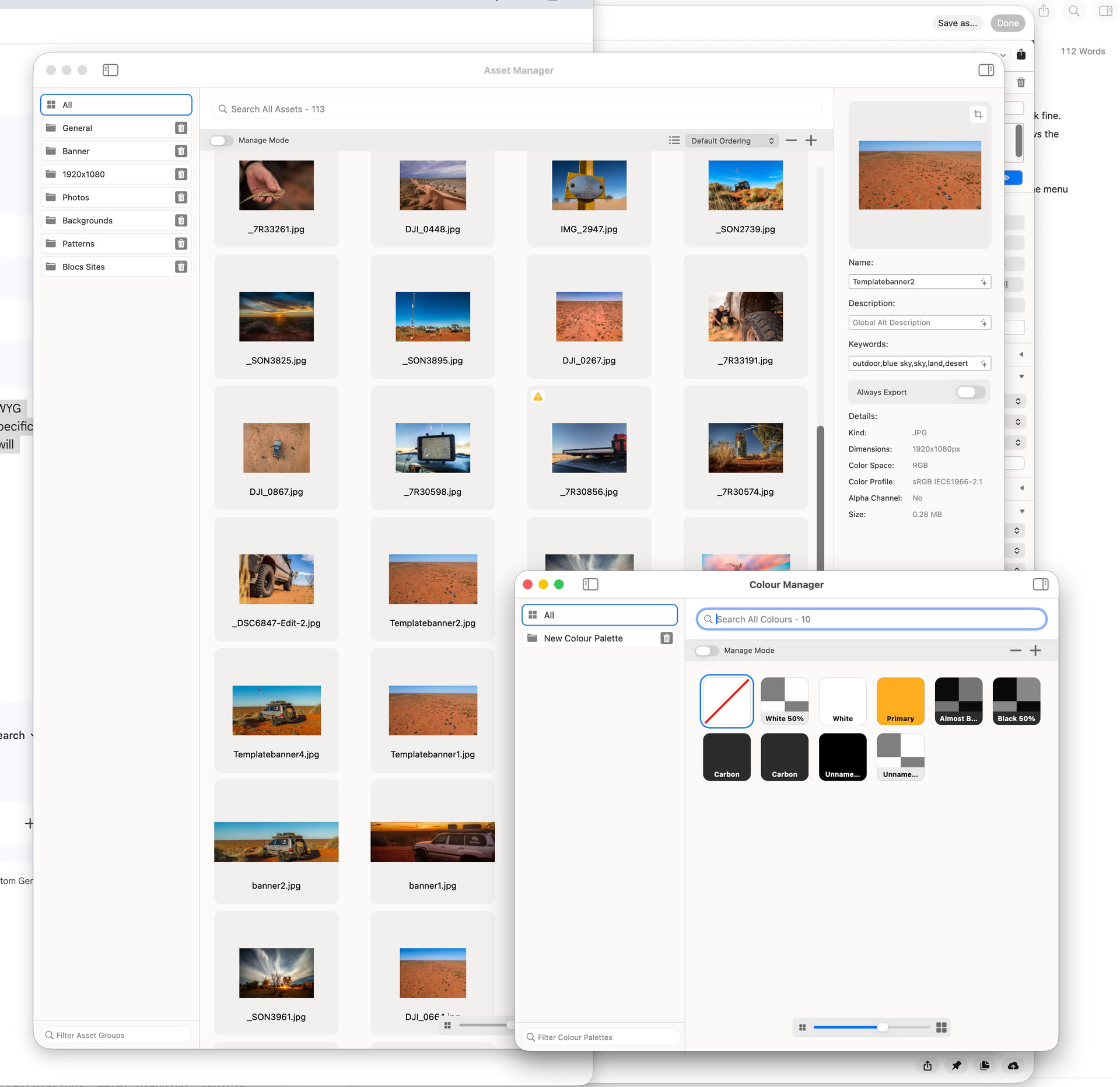
Task: Open the Name field options dropdown
Action: pos(984,282)
